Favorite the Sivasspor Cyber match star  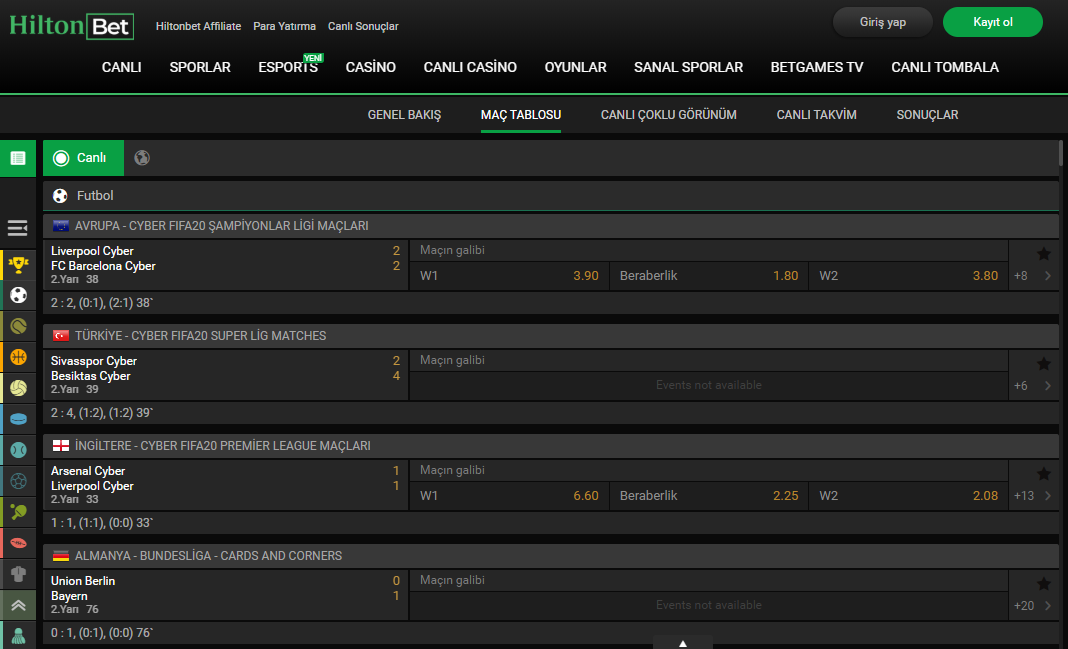(x=1043, y=364)
